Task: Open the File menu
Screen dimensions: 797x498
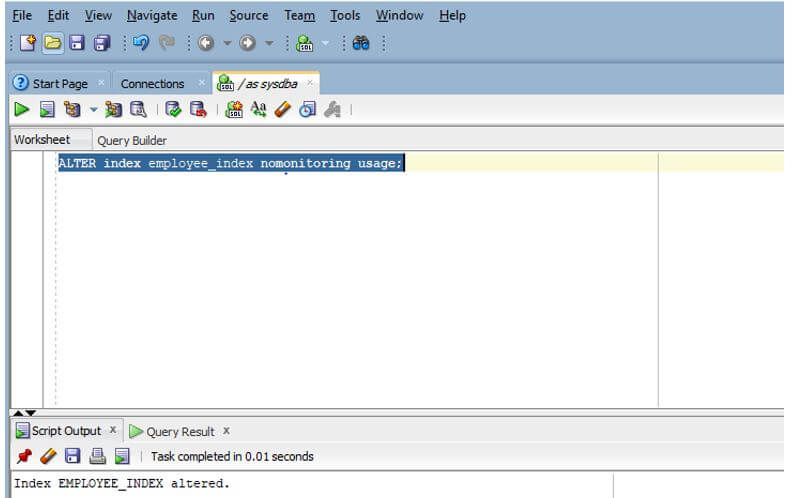Action: point(22,16)
